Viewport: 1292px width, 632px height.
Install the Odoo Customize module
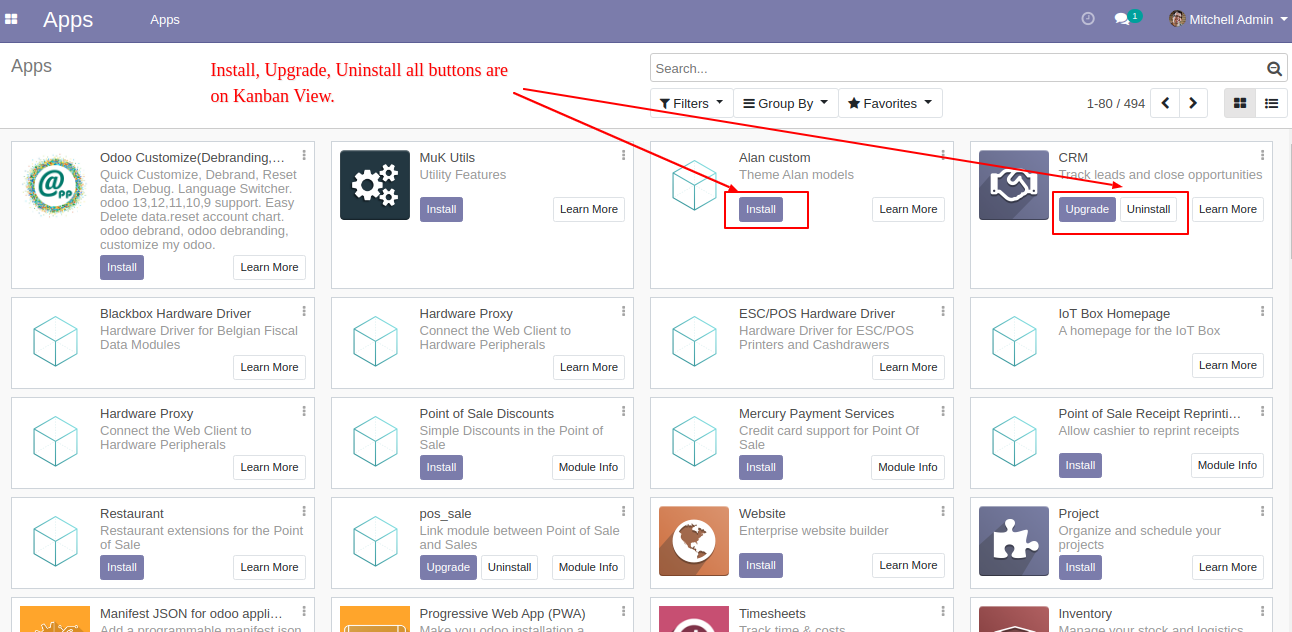tap(122, 267)
